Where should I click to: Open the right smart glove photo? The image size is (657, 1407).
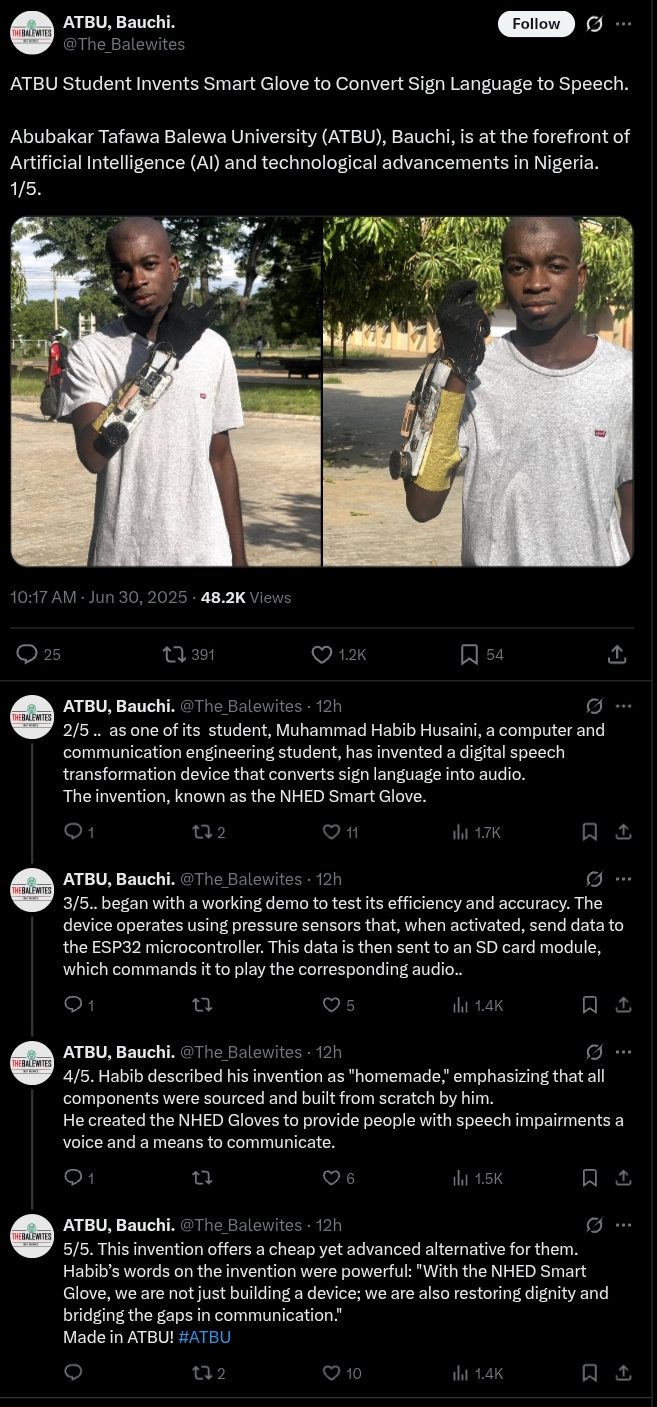[x=478, y=392]
